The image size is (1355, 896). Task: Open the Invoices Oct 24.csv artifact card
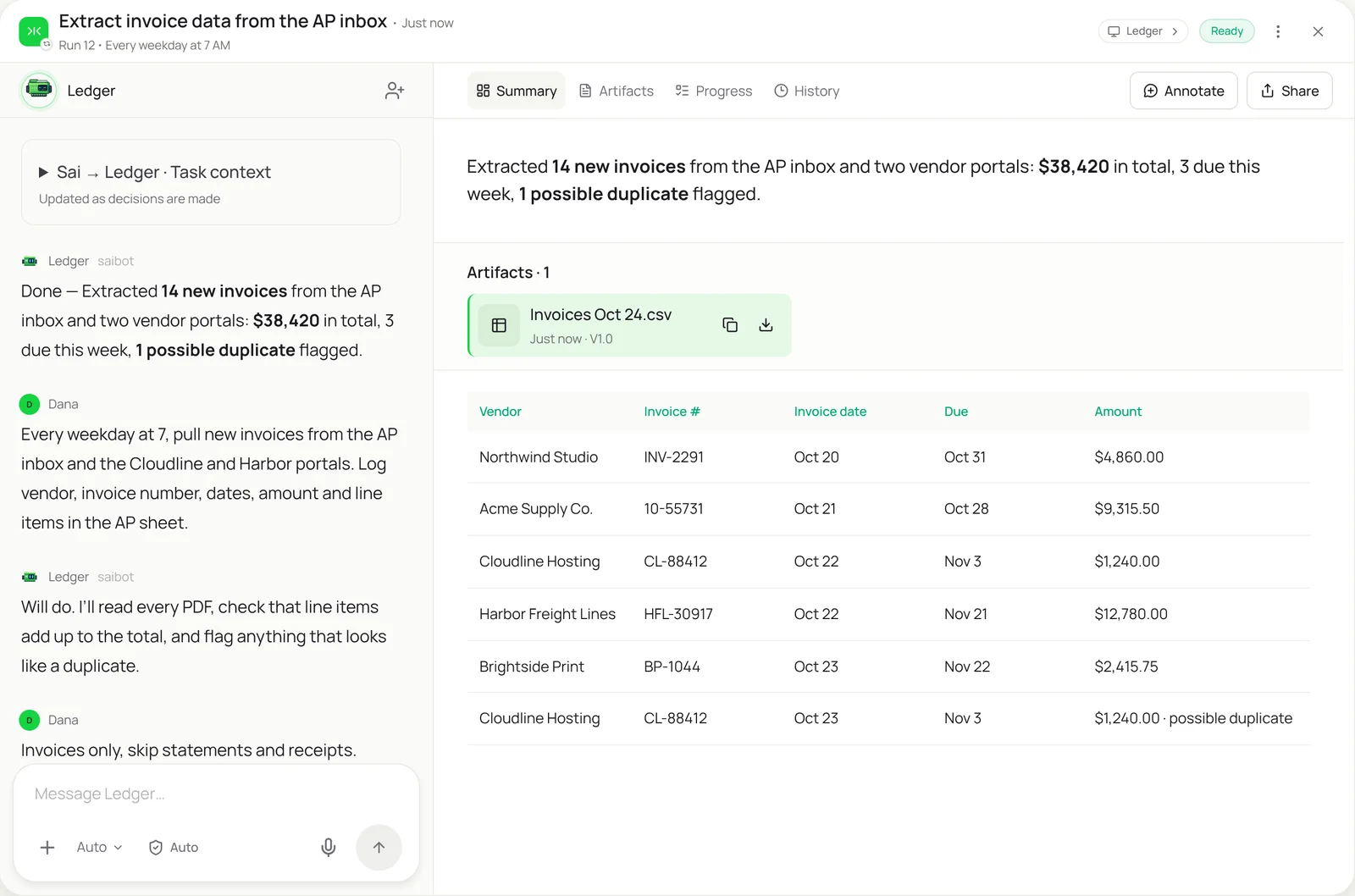[629, 325]
